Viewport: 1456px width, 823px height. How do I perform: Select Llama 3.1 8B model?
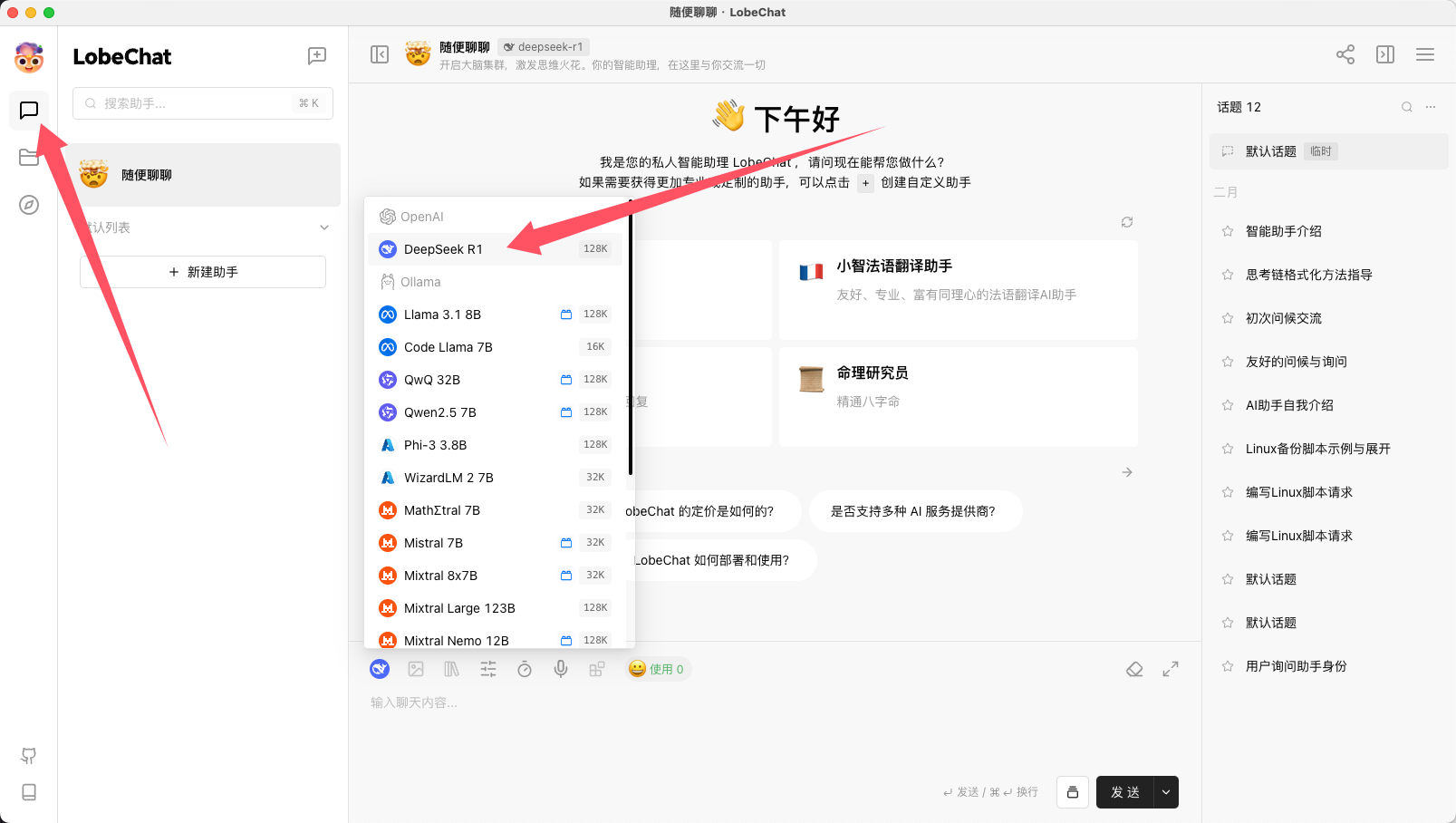495,315
